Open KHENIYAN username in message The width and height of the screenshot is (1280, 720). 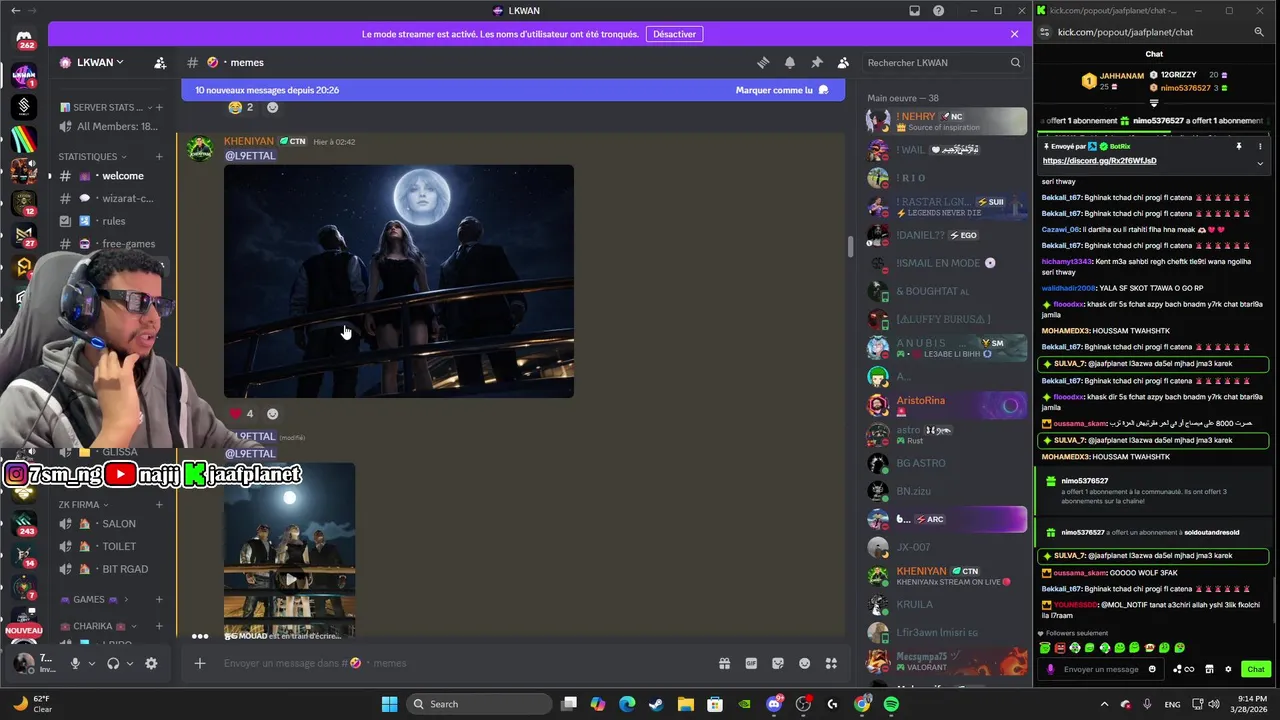pyautogui.click(x=249, y=141)
